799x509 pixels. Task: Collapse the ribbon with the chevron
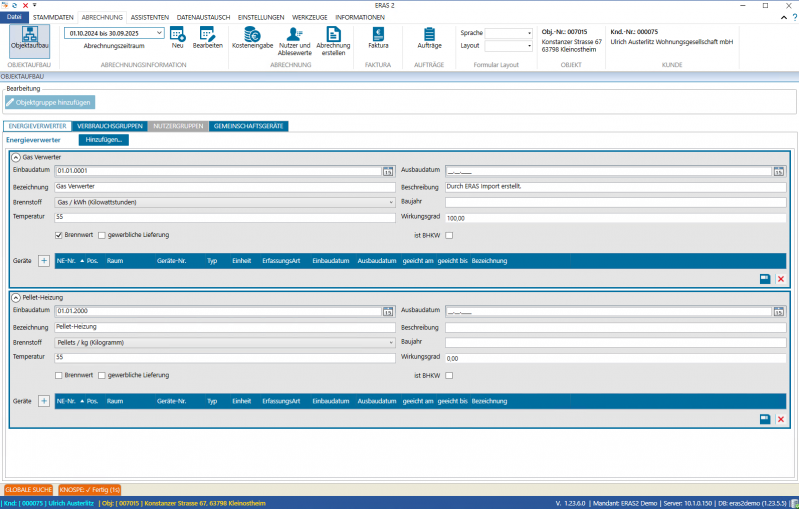point(784,17)
